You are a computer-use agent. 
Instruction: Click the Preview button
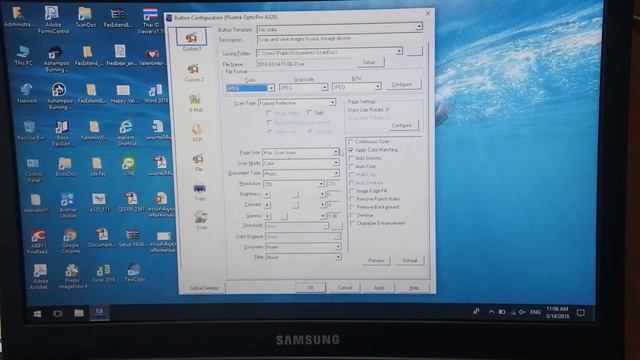coord(376,260)
